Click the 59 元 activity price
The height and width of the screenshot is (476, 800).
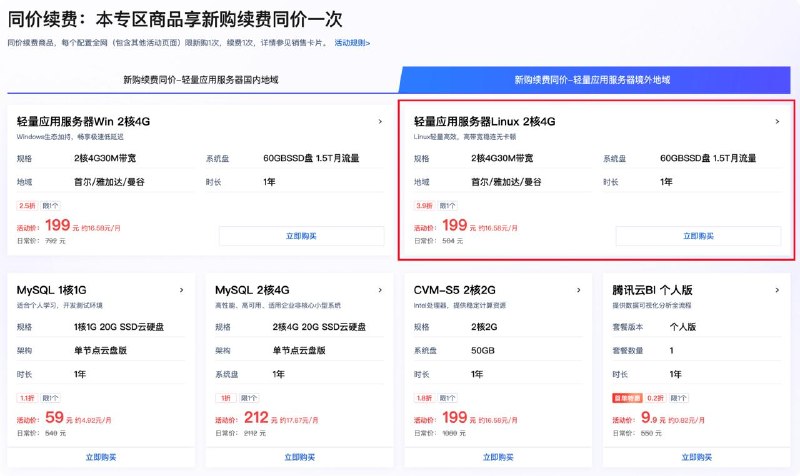click(55, 418)
